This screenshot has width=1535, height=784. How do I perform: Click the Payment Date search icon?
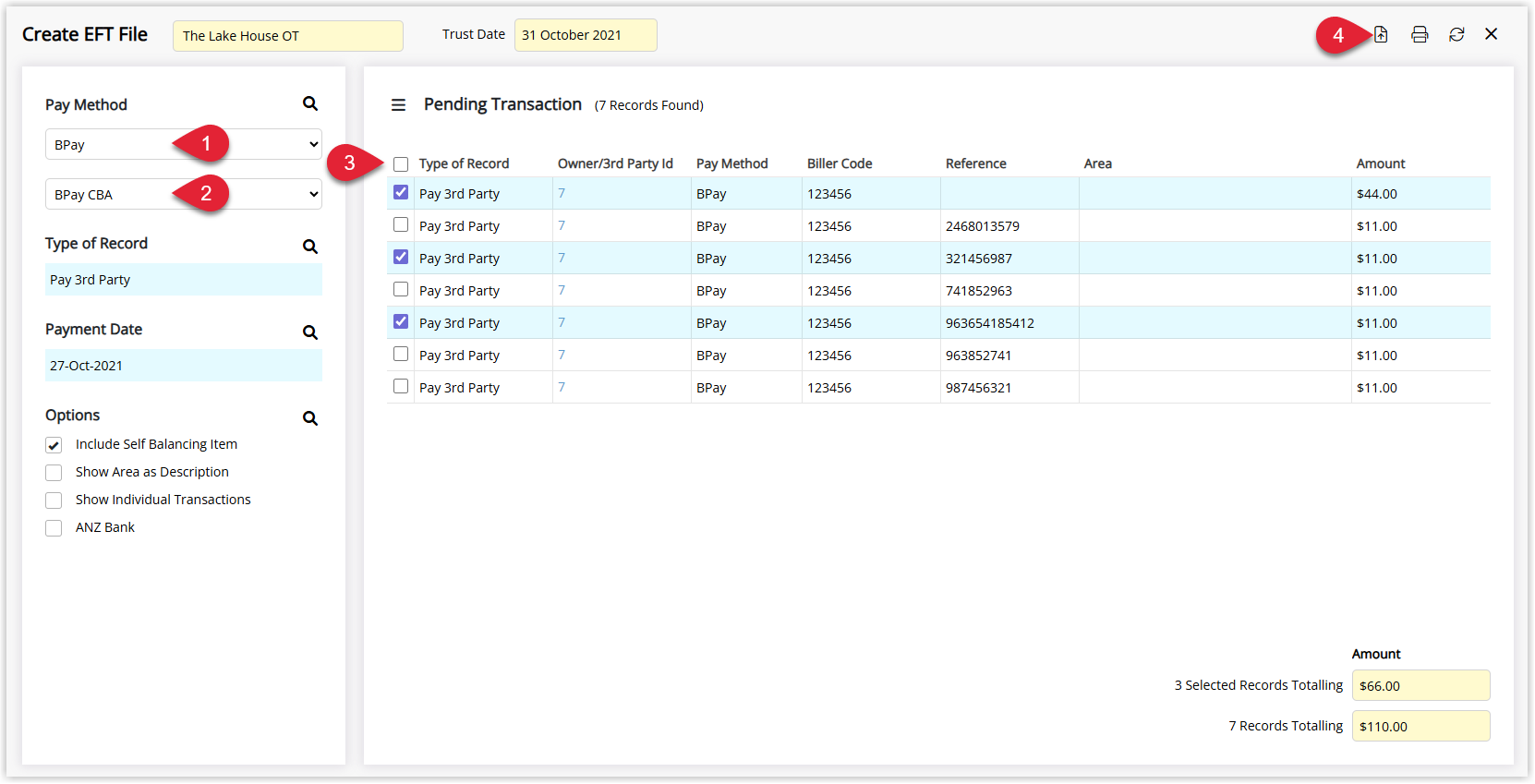tap(310, 332)
